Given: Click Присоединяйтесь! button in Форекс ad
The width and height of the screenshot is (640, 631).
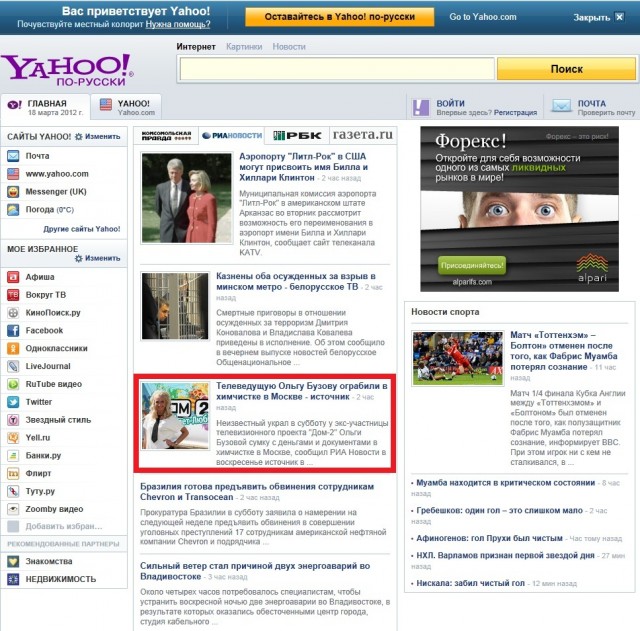Looking at the screenshot, I should pos(472,265).
